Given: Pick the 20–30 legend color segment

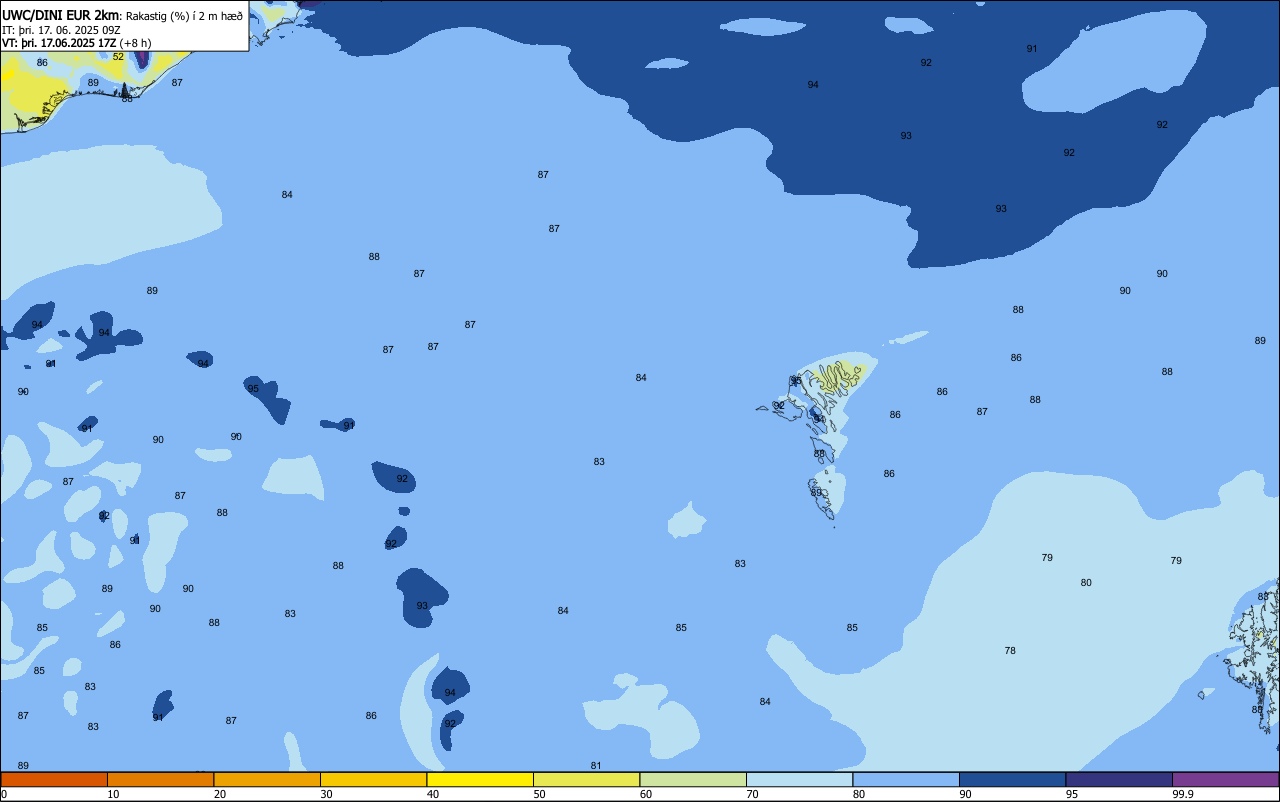Looking at the screenshot, I should click(267, 779).
